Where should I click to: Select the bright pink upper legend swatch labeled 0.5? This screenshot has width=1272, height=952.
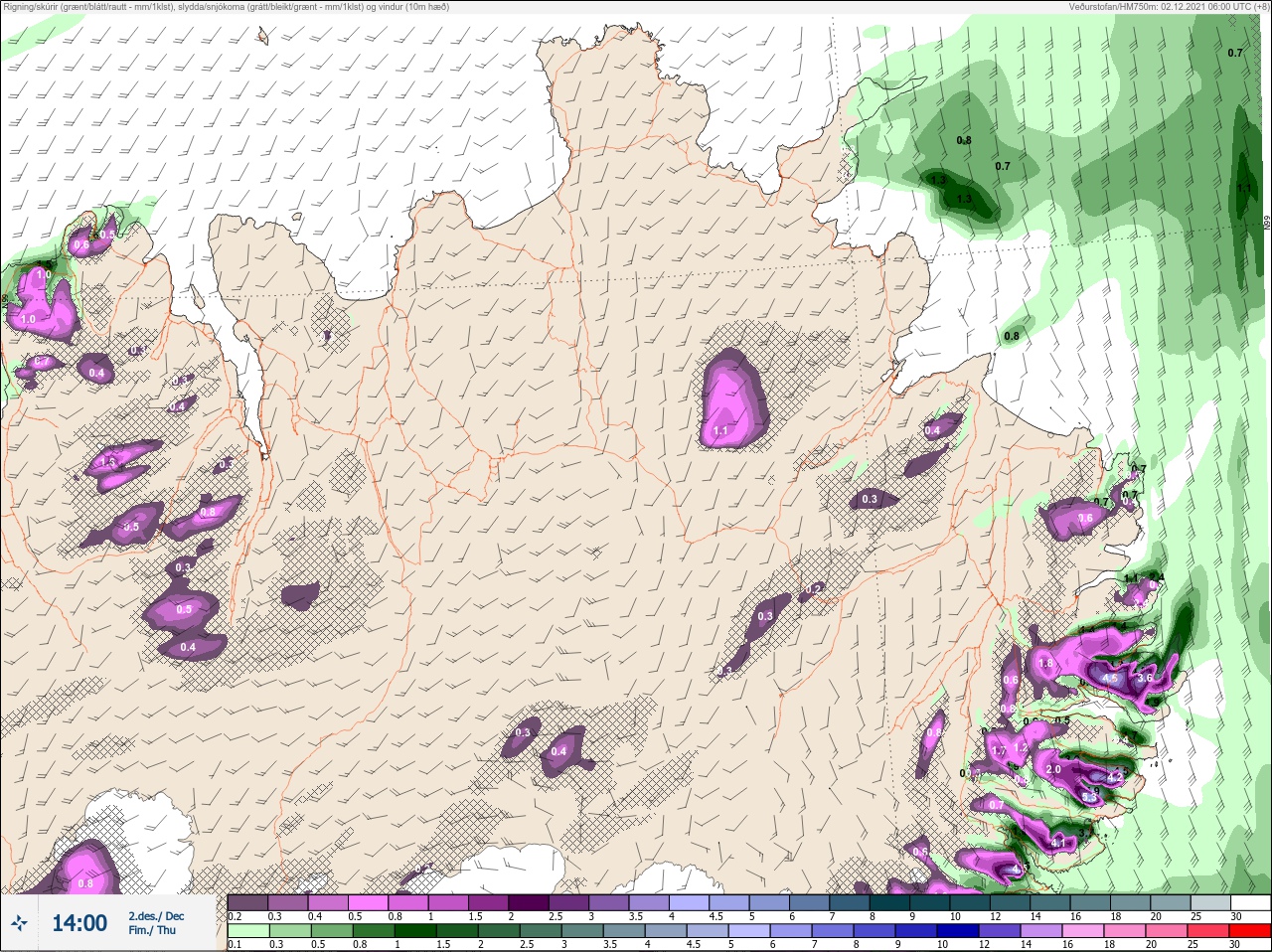click(368, 902)
